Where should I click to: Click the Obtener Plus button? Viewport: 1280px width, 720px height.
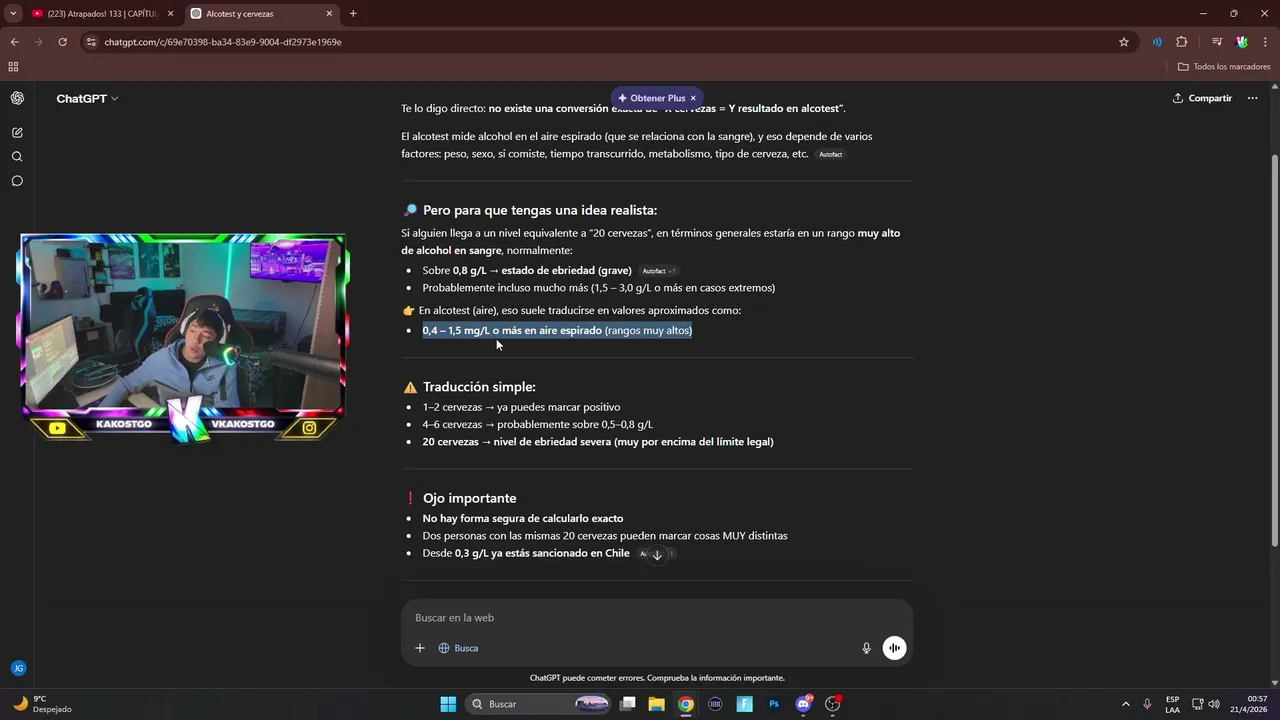coord(651,98)
